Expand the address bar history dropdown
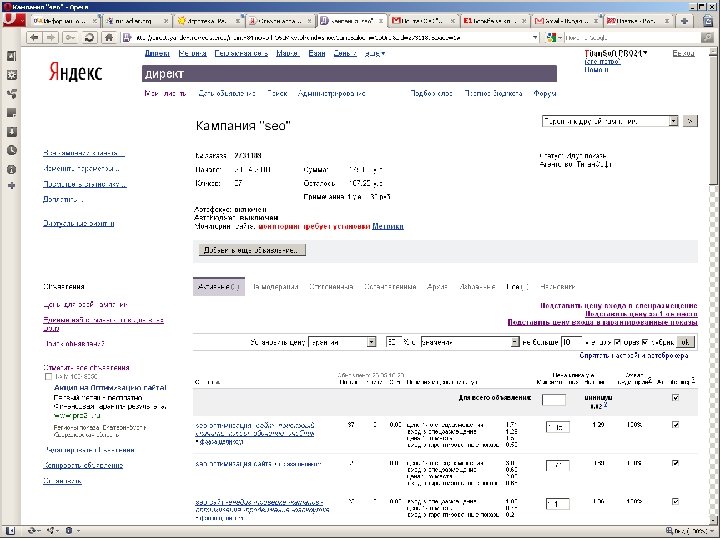720x540 pixels. 535,38
